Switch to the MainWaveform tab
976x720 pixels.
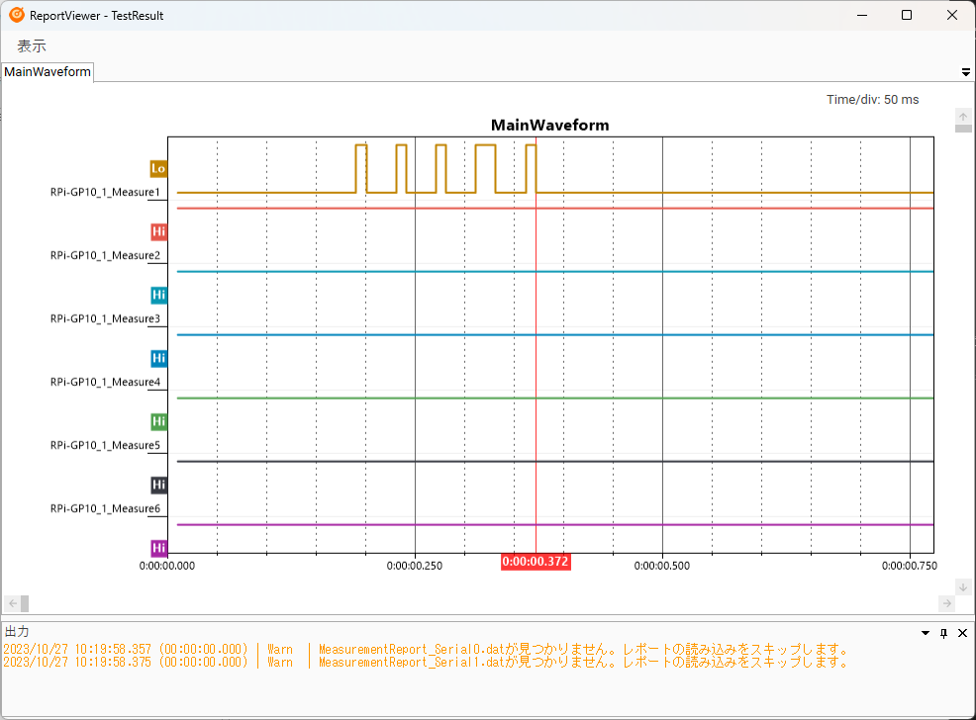click(x=47, y=72)
